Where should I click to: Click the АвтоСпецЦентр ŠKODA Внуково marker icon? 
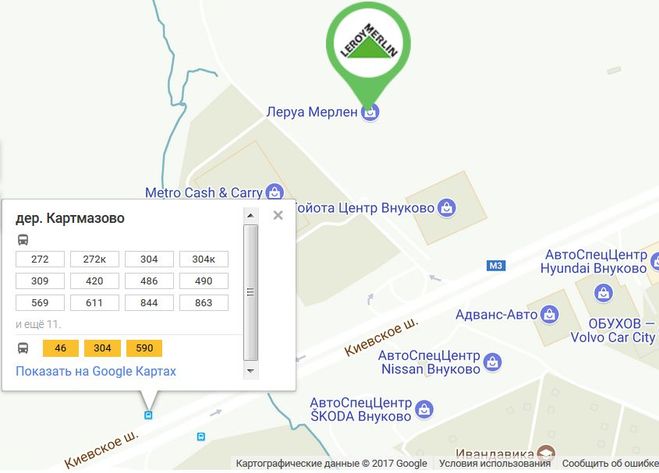tap(424, 409)
